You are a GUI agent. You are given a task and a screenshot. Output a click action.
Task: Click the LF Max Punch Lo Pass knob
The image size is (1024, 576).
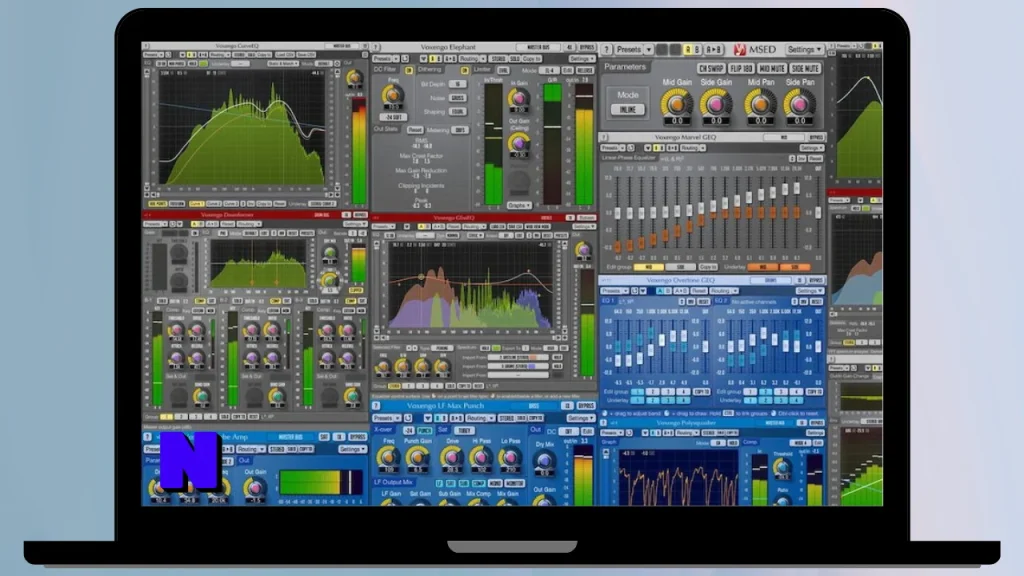pos(510,456)
